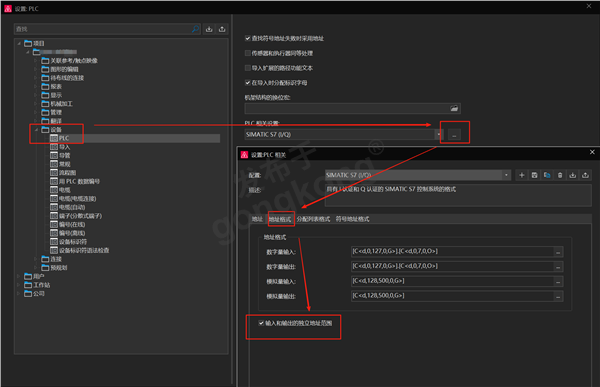Expand the 工作站 folder

pyautogui.click(x=19, y=285)
